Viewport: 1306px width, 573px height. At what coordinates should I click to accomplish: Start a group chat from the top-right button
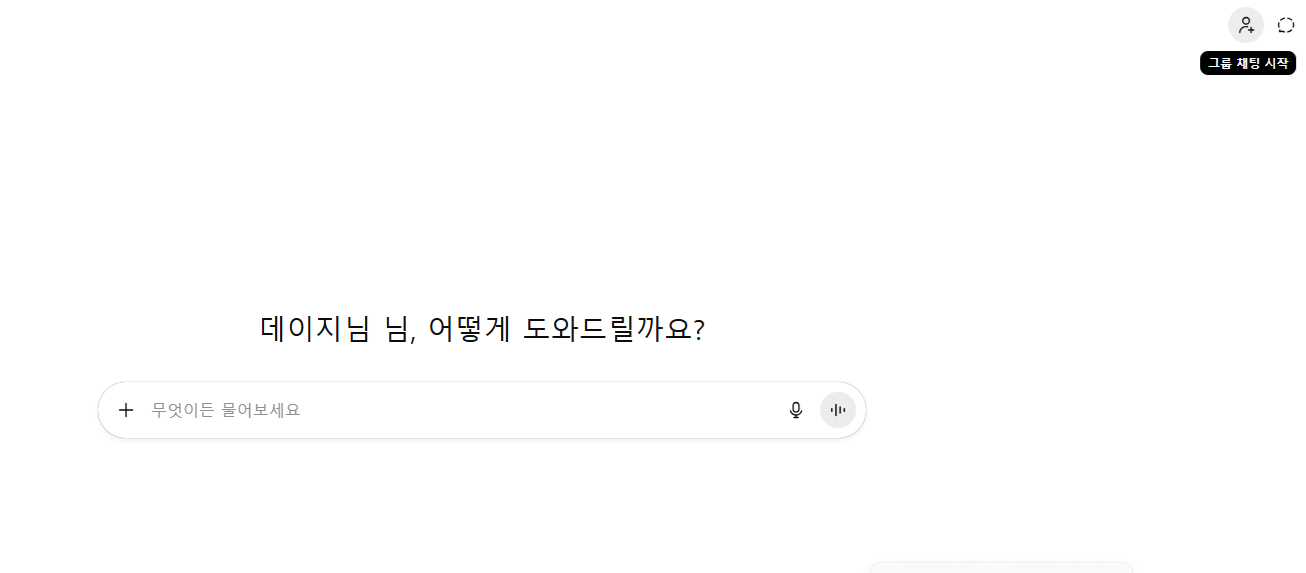click(x=1246, y=25)
